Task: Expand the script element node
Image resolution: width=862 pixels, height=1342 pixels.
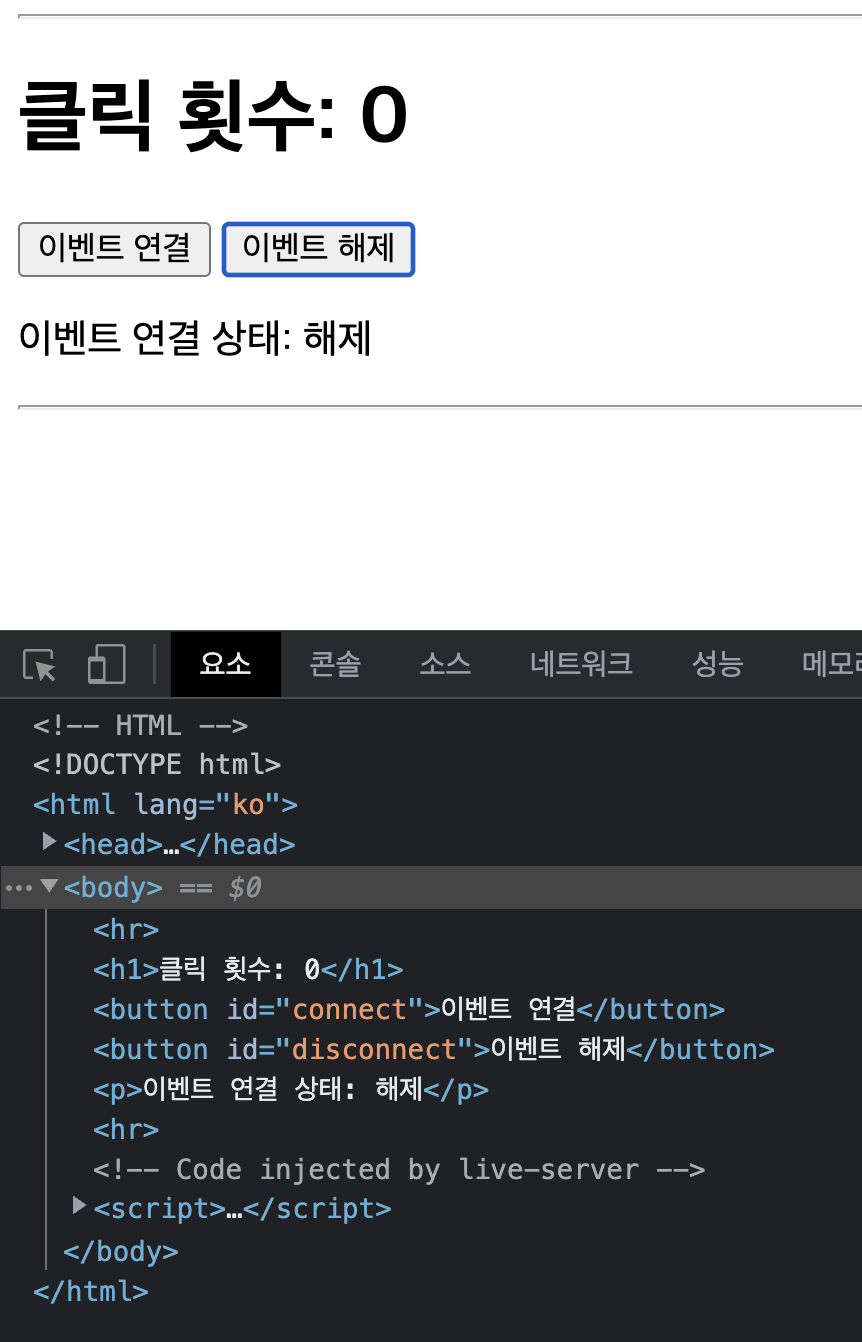Action: tap(79, 1207)
